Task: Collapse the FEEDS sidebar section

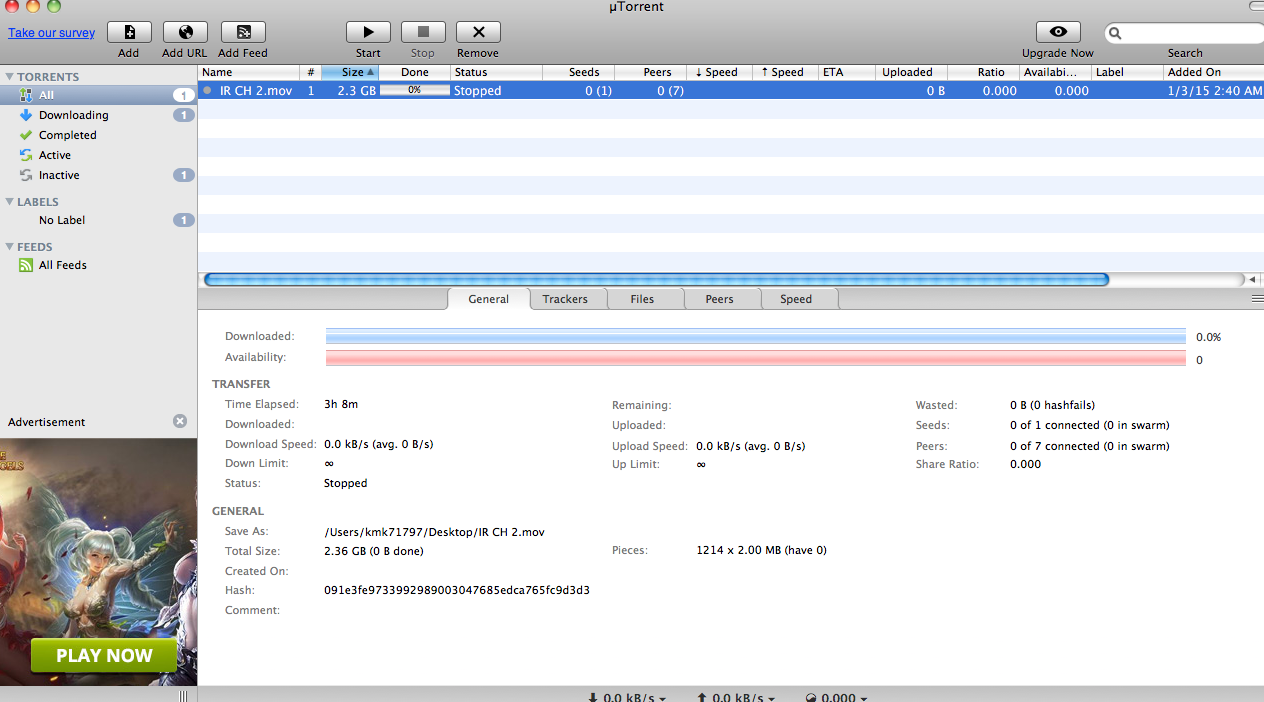Action: pyautogui.click(x=9, y=246)
